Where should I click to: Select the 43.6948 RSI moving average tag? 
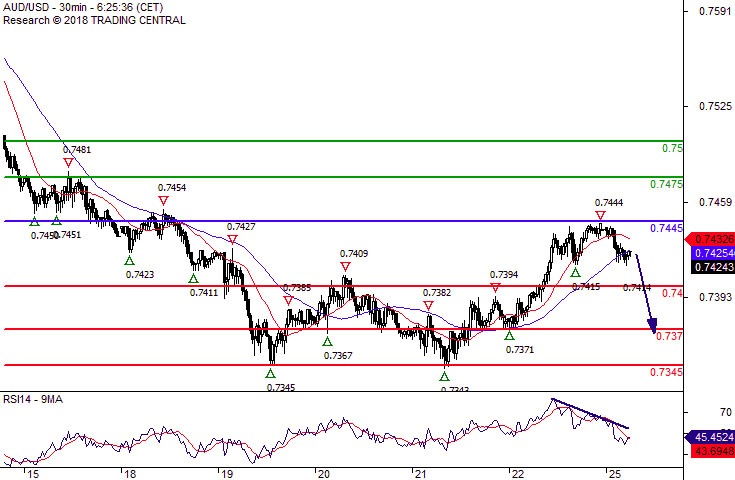pos(713,451)
